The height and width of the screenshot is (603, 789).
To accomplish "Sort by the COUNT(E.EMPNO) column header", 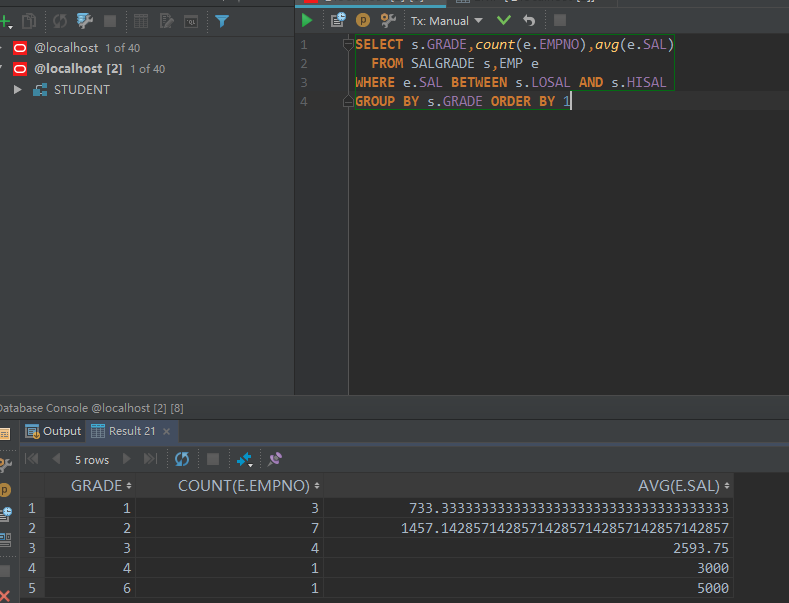I will [229, 486].
